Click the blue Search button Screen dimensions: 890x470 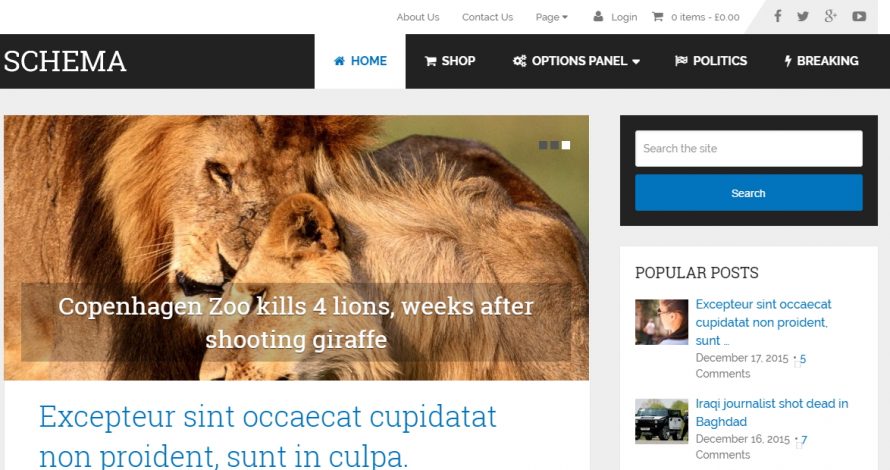[x=749, y=193]
